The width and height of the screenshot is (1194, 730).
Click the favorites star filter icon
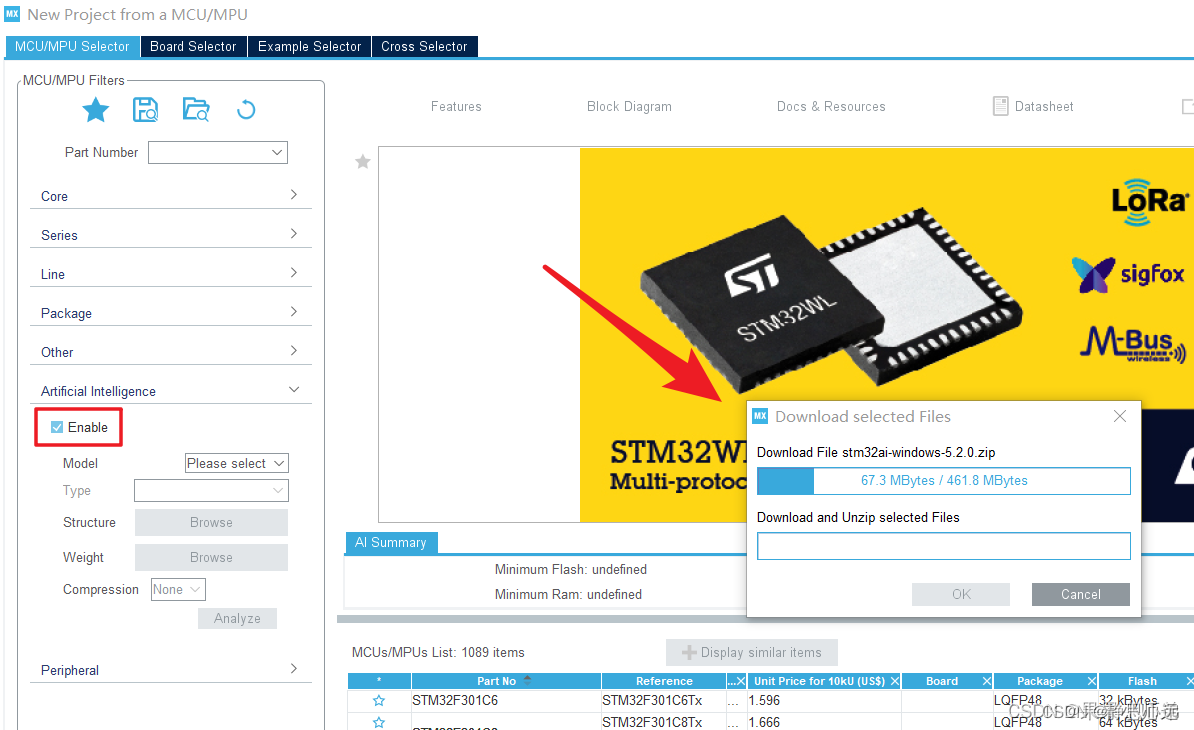95,110
